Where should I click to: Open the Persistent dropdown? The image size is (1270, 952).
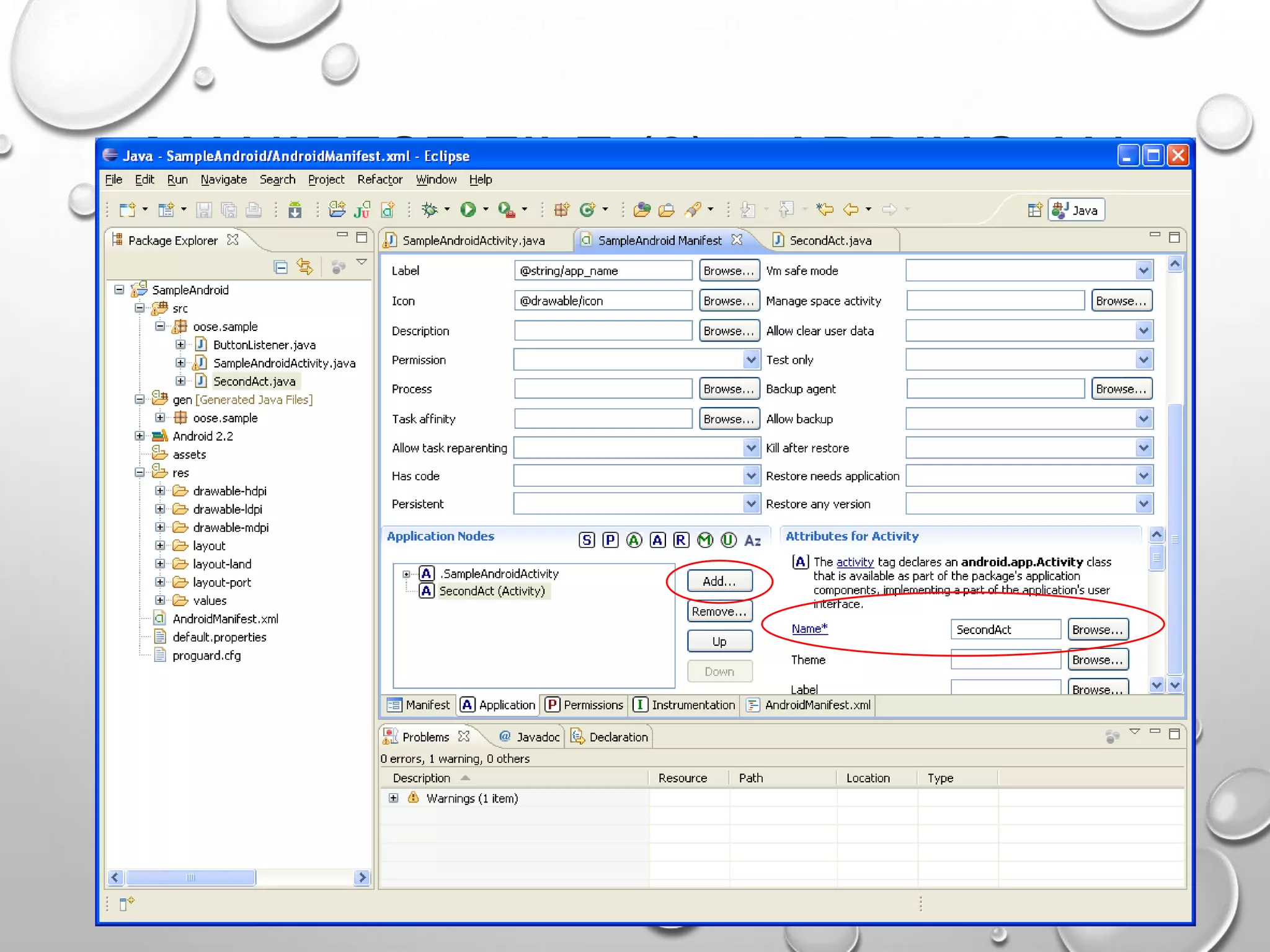click(751, 503)
